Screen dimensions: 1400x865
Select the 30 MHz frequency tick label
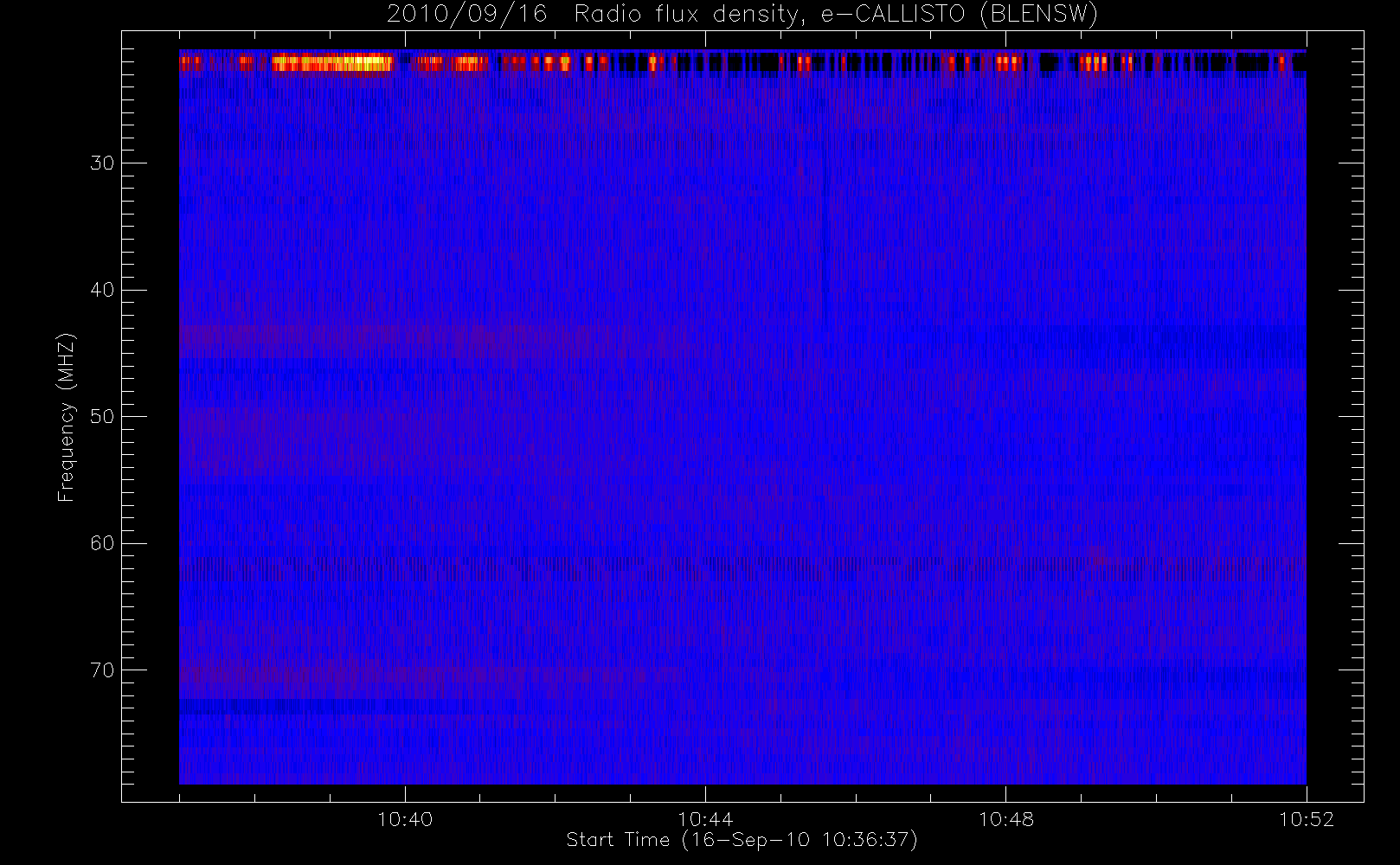click(101, 163)
